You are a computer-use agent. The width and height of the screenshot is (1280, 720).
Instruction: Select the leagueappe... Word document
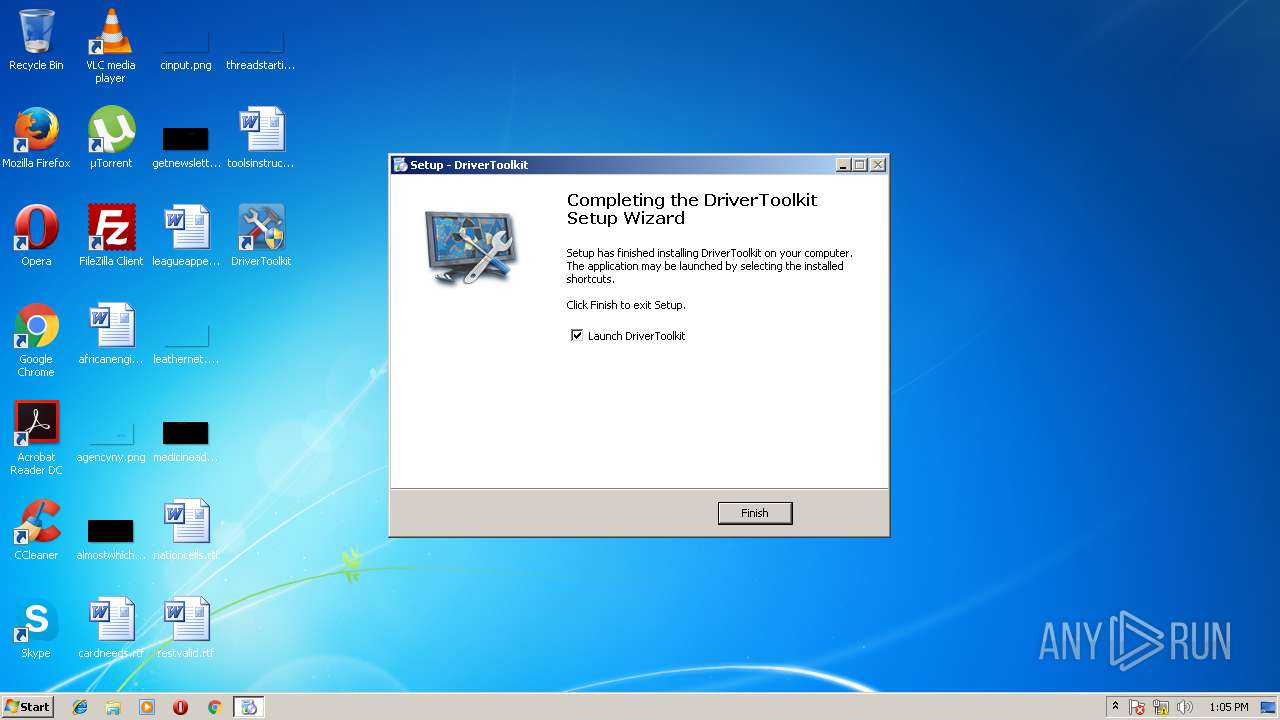click(186, 236)
